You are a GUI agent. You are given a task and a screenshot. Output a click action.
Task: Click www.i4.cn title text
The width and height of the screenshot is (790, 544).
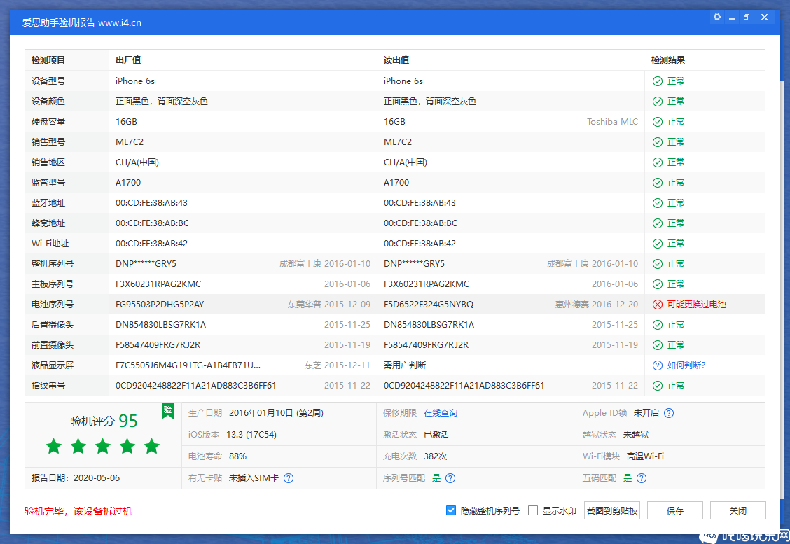[x=120, y=23]
